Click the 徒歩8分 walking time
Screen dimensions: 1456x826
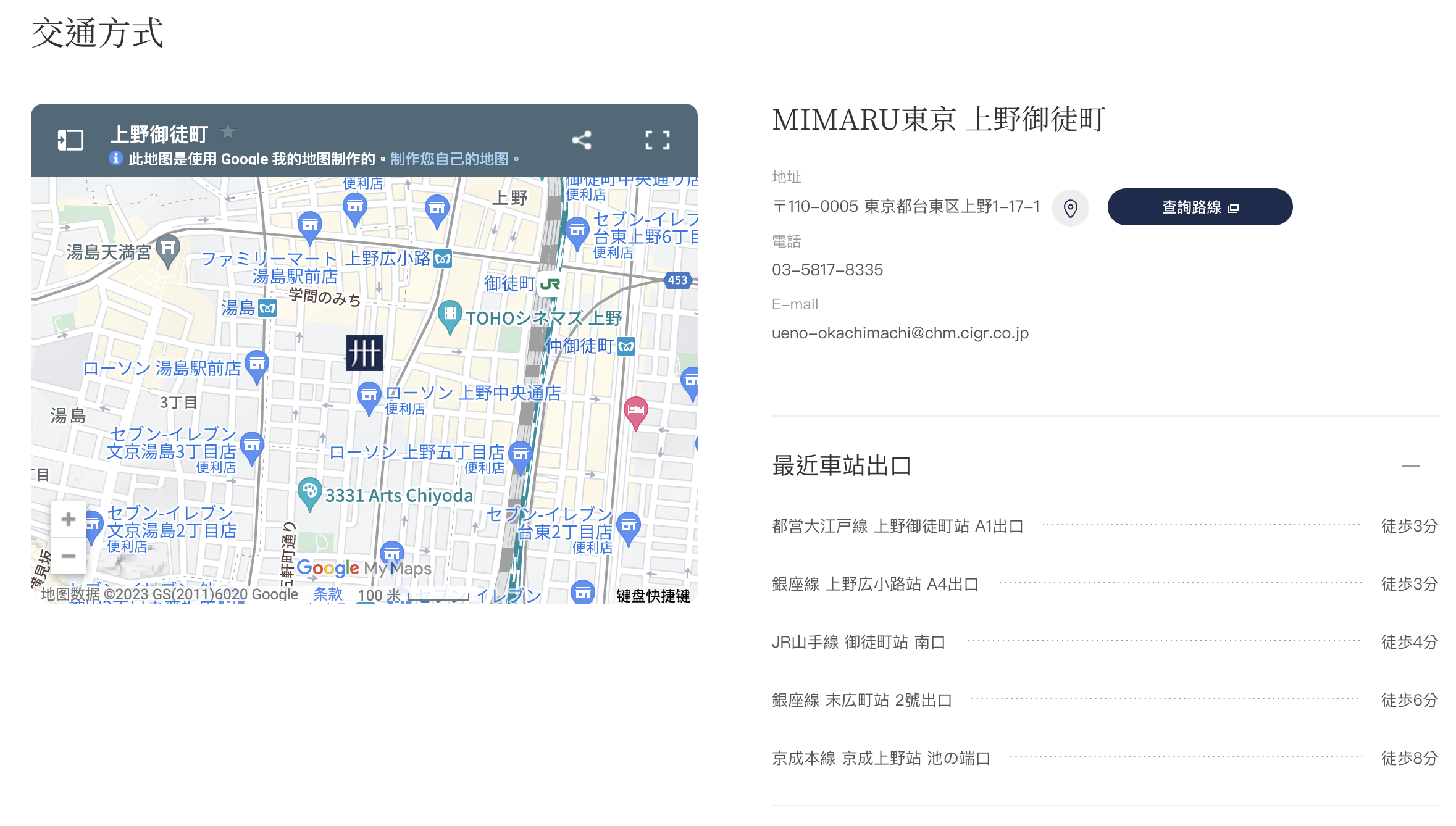click(x=1410, y=758)
